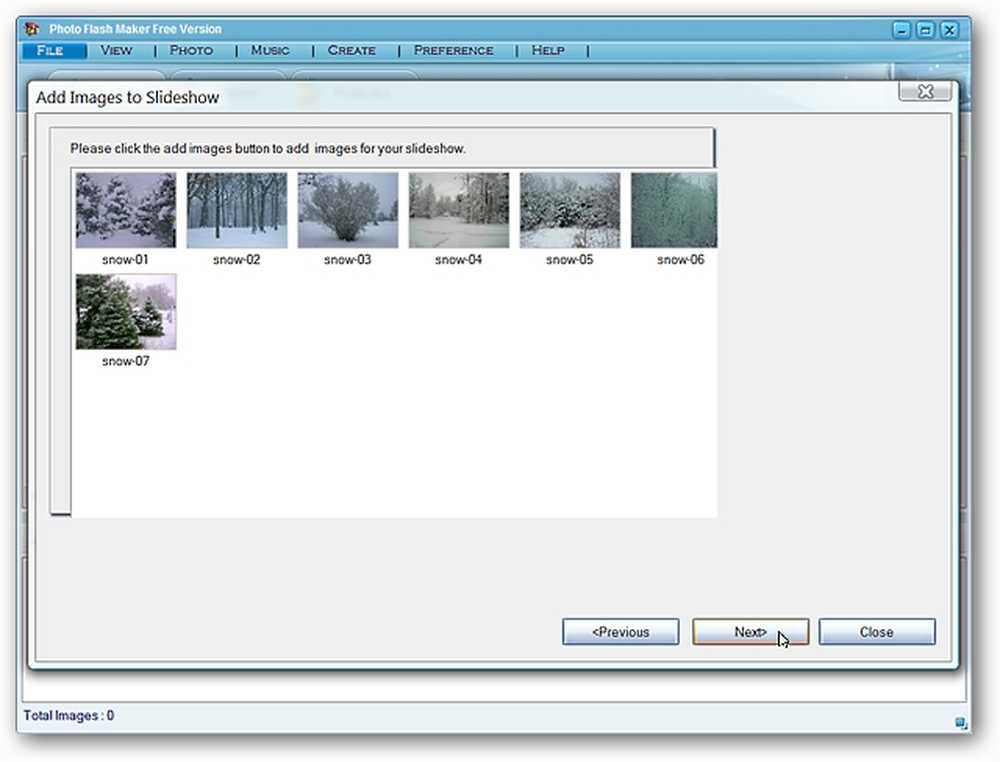This screenshot has height=762, width=1000.
Task: Click the snow-04 file name label
Action: pyautogui.click(x=458, y=260)
